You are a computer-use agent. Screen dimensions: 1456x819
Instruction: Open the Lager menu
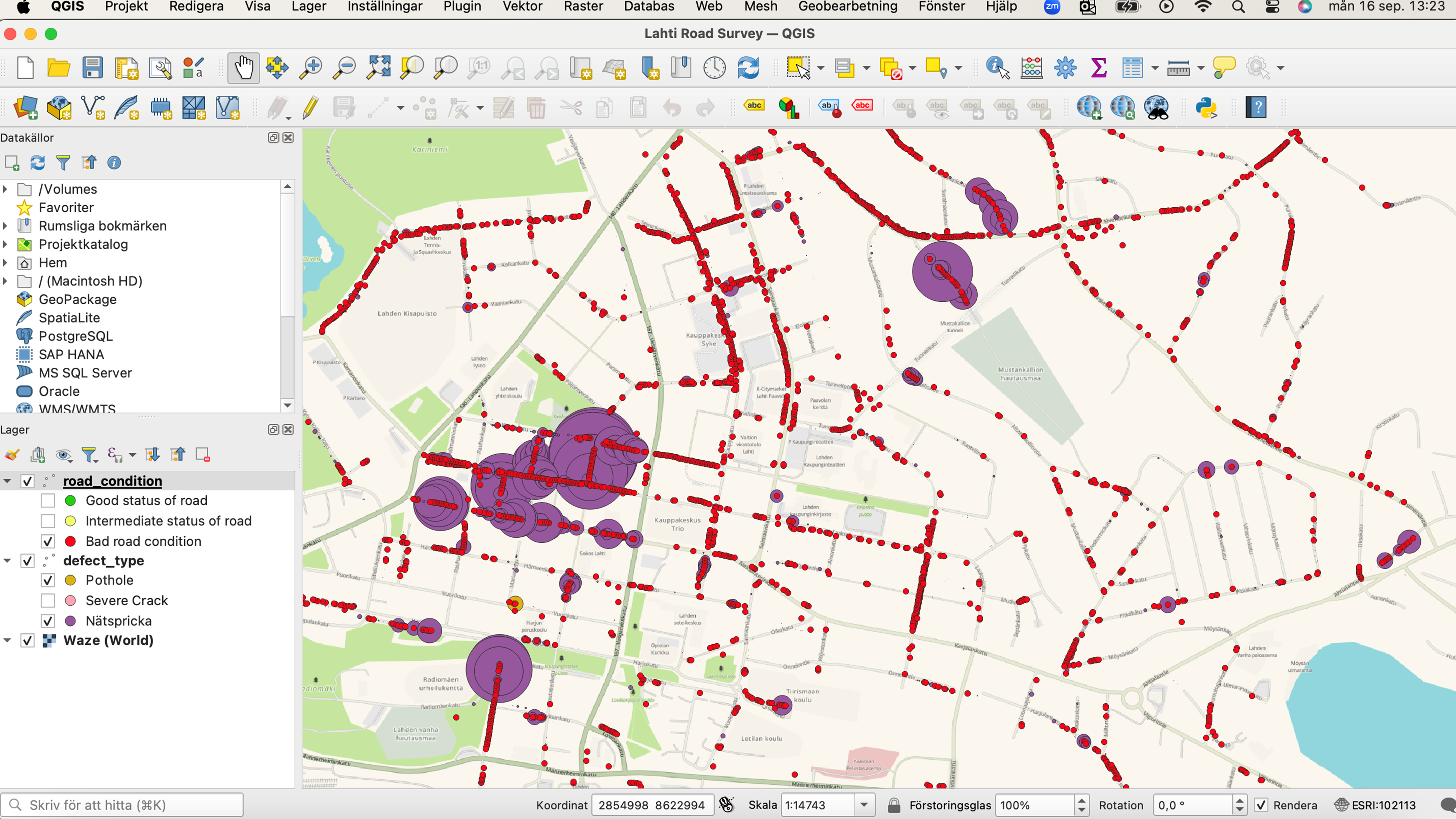click(x=309, y=7)
